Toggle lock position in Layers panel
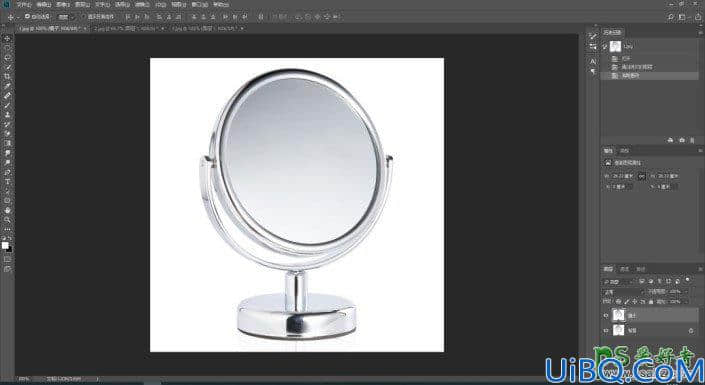 634,301
